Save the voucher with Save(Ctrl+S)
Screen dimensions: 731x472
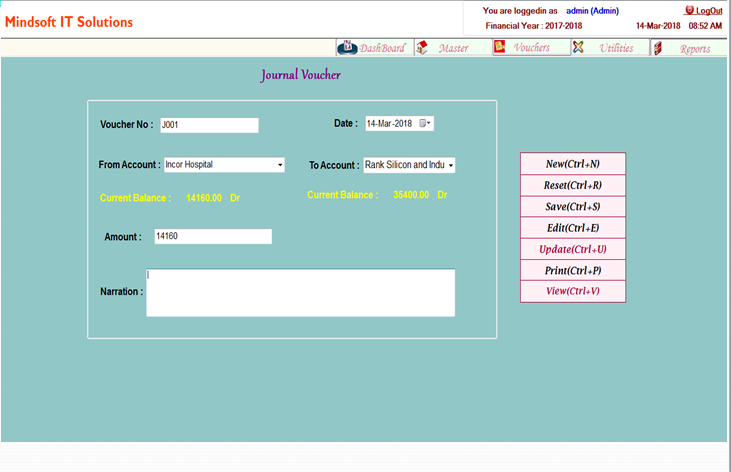(x=573, y=207)
